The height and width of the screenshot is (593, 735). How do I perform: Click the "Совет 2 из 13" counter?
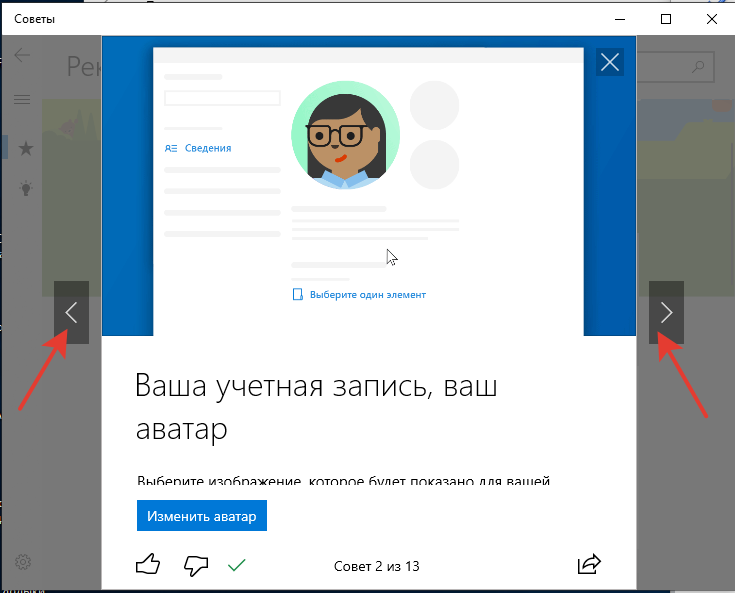tap(376, 566)
